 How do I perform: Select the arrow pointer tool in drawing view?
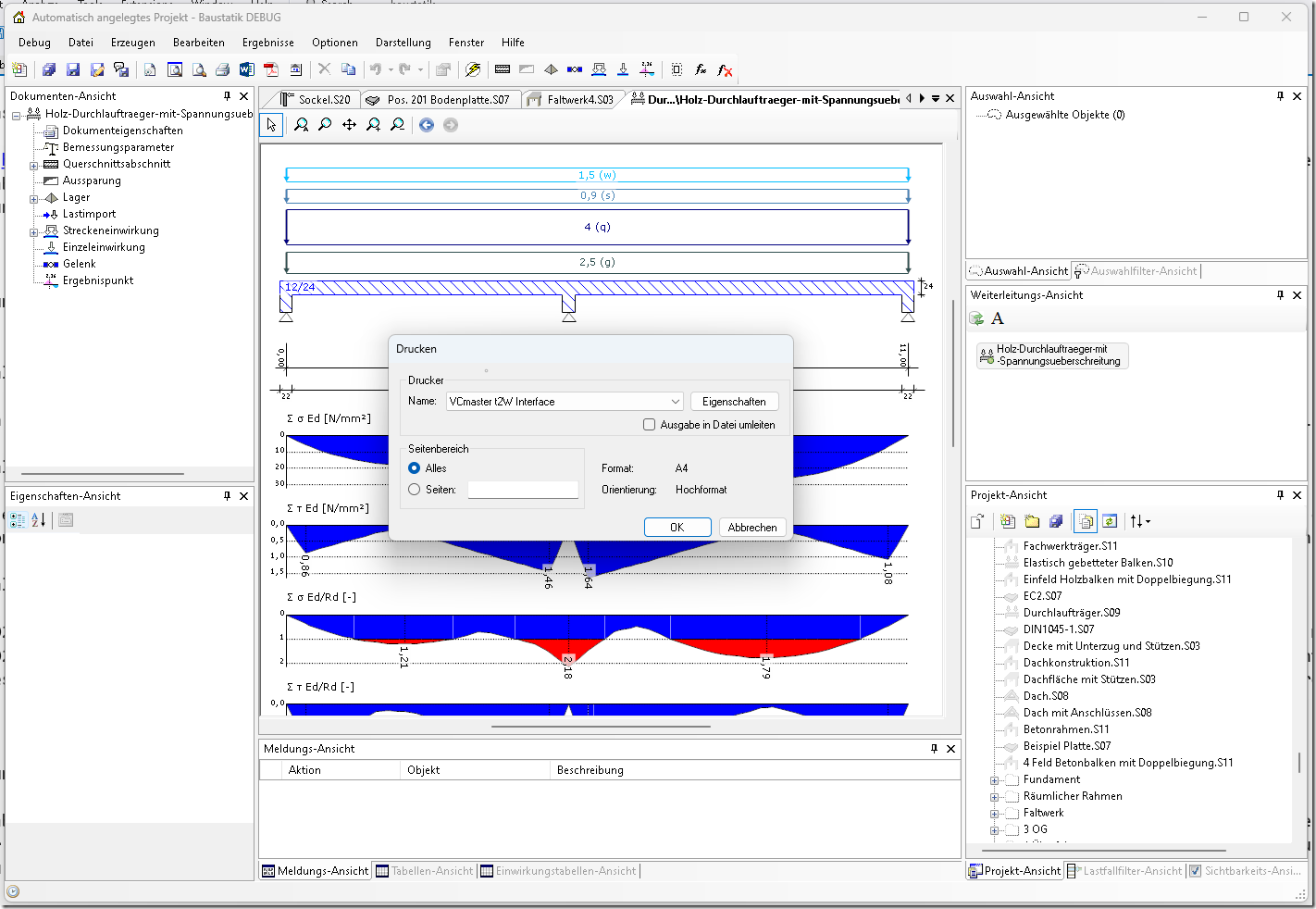point(271,125)
